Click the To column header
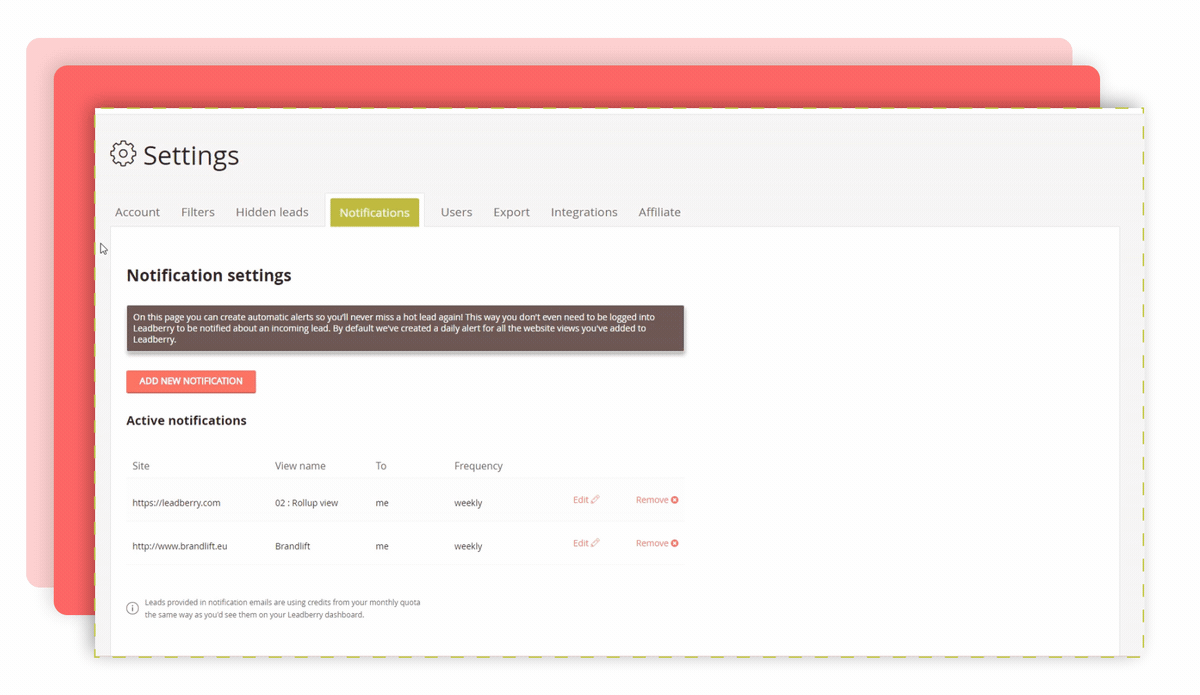This screenshot has height=695, width=1200. 381,466
